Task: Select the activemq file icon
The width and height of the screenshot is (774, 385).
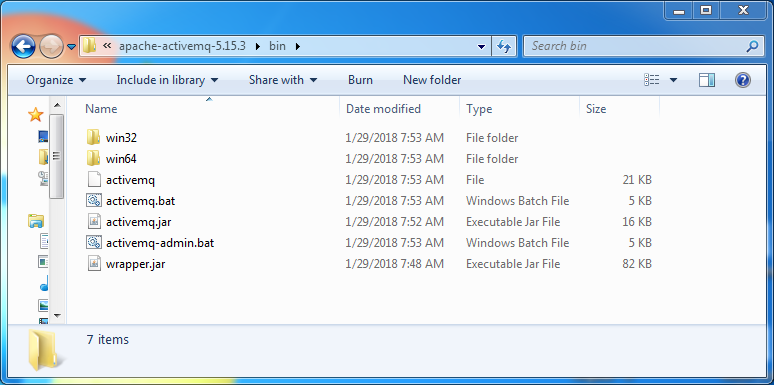Action: (x=94, y=180)
